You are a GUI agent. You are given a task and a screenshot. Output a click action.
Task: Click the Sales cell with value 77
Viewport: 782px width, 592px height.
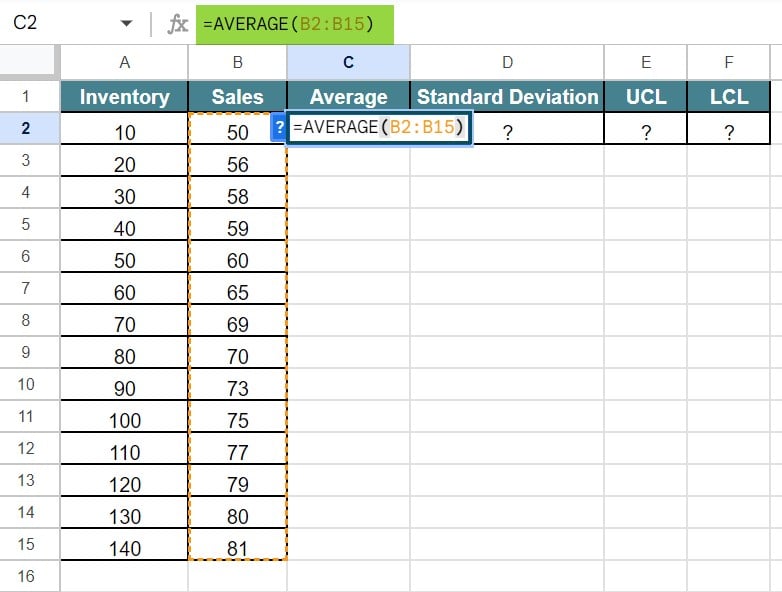click(x=237, y=448)
